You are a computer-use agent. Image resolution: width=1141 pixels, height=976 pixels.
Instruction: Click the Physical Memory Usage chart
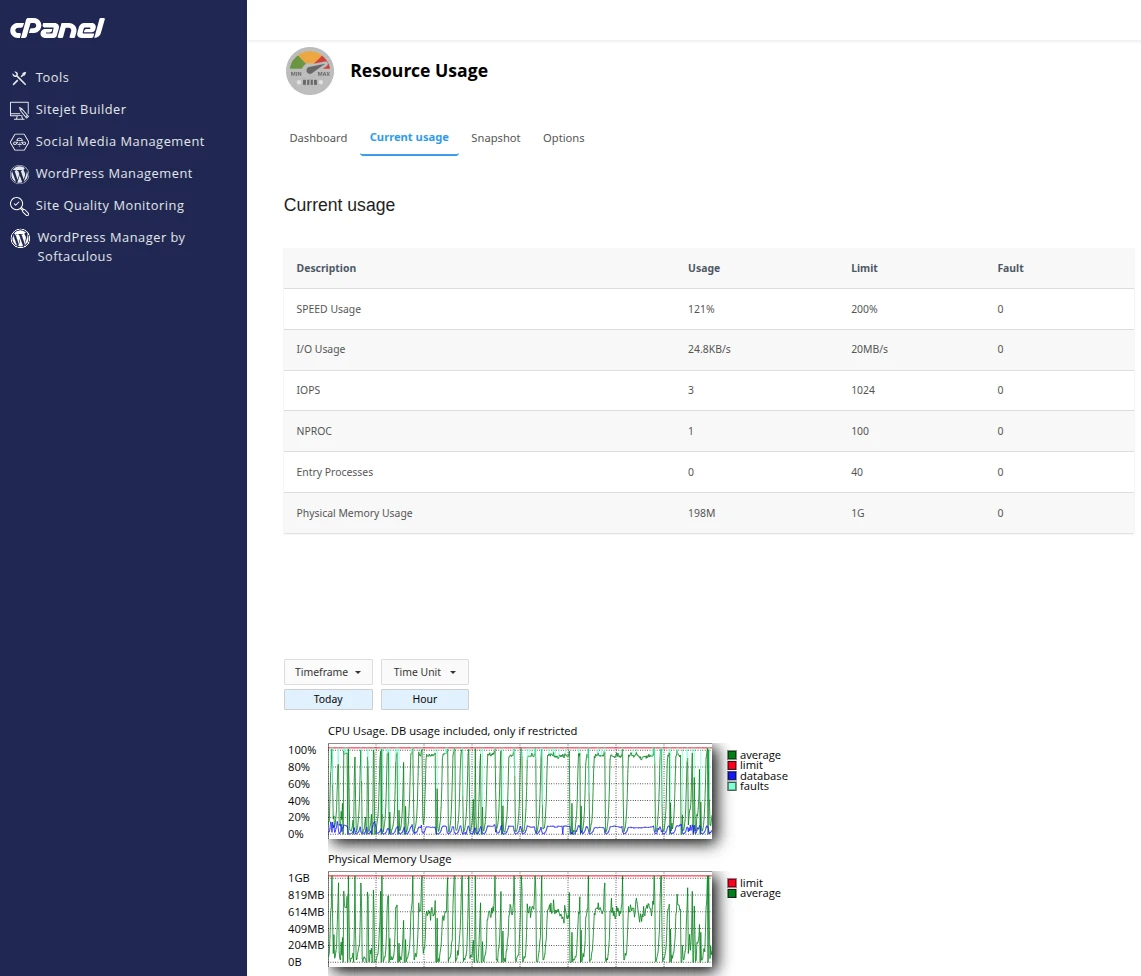[519, 919]
